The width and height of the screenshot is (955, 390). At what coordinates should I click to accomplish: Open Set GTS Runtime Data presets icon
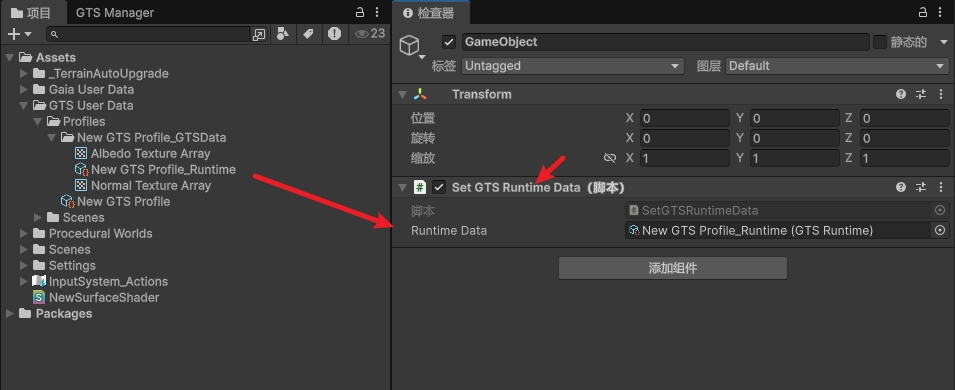[x=921, y=188]
